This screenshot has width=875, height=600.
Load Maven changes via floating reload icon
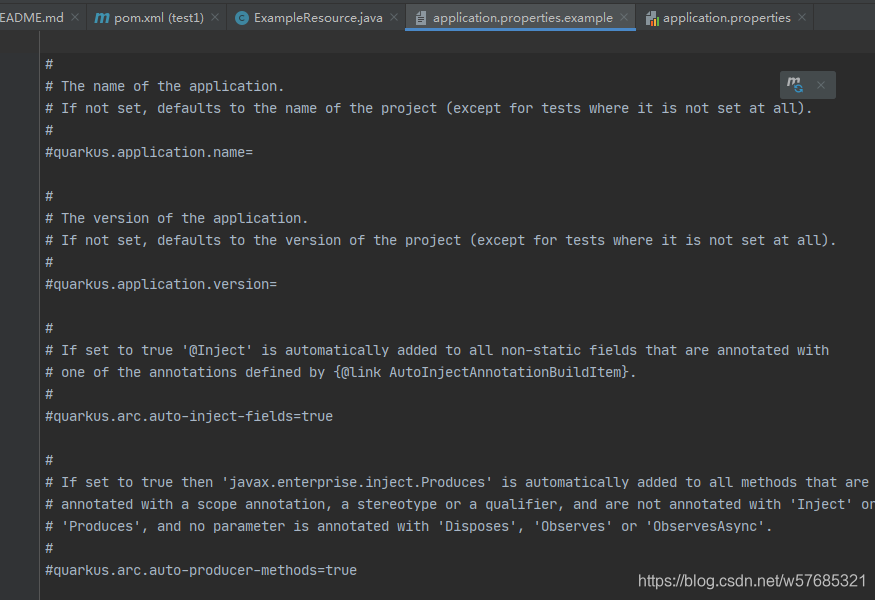tap(795, 85)
